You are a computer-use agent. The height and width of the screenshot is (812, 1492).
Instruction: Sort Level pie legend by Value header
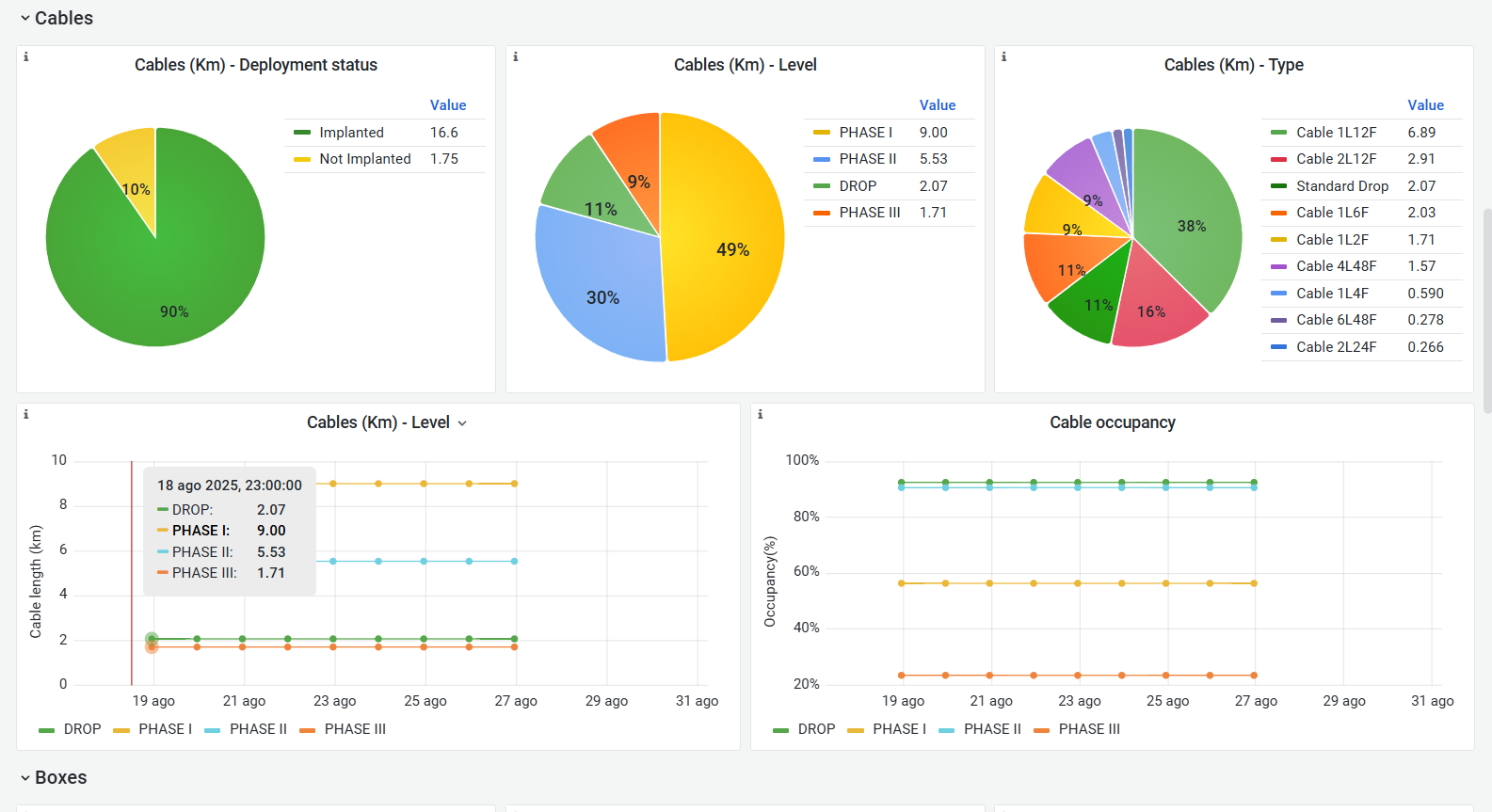pyautogui.click(x=938, y=105)
